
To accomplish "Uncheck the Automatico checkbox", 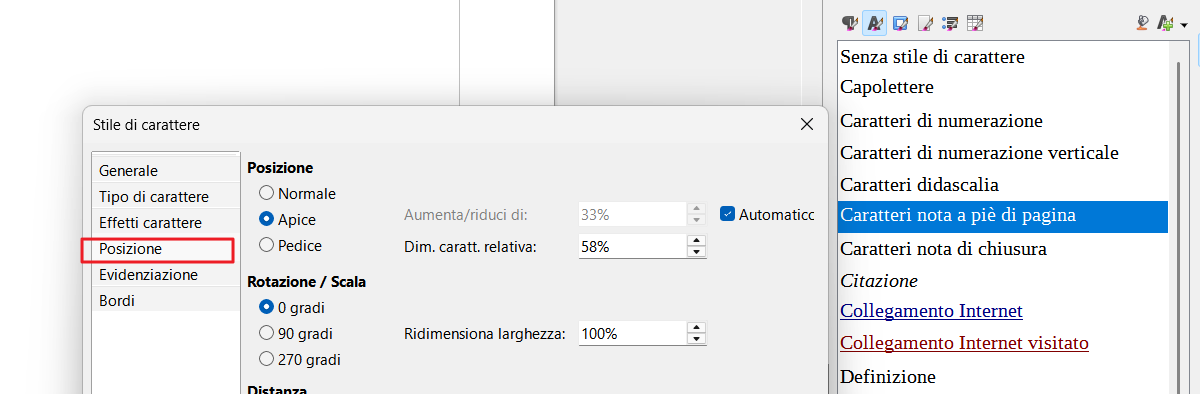I will tap(728, 214).
